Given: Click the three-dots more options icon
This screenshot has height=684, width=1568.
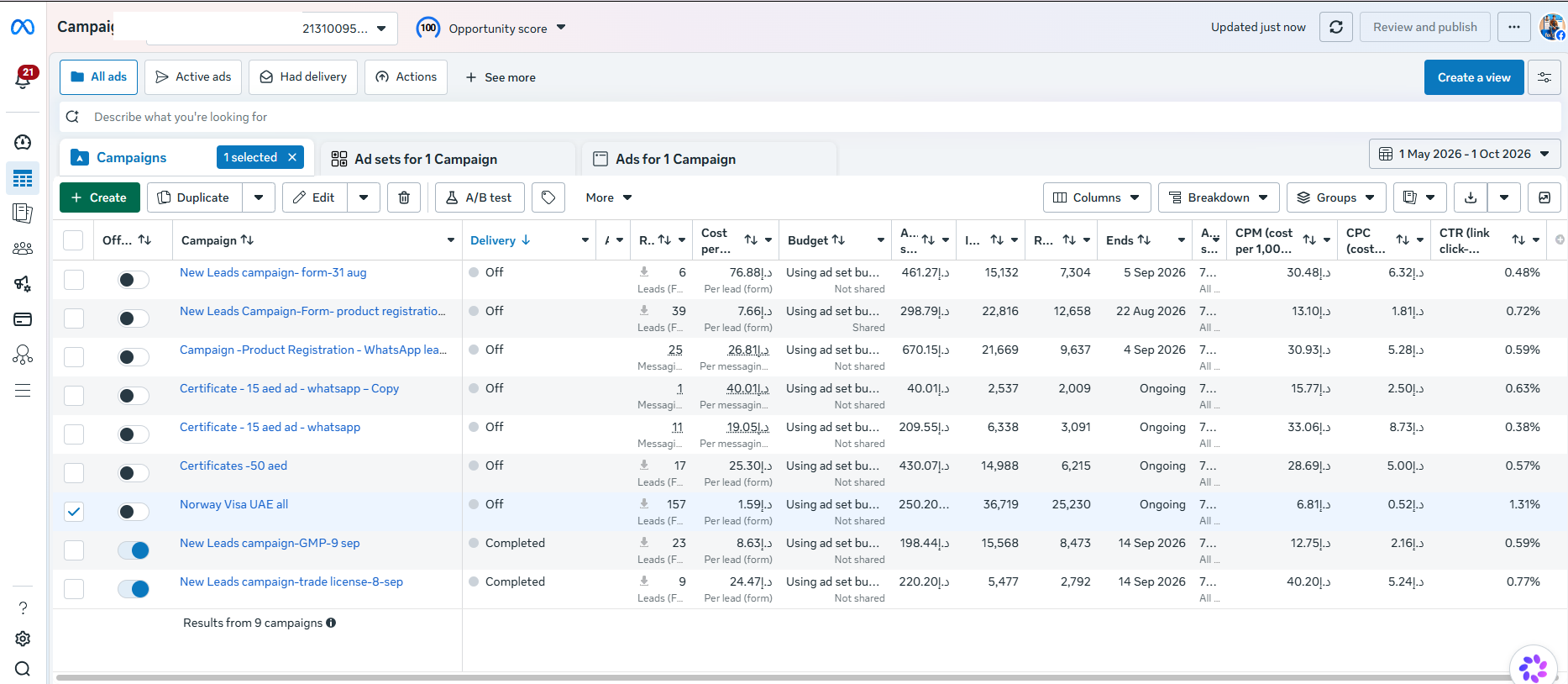Looking at the screenshot, I should click(1514, 27).
